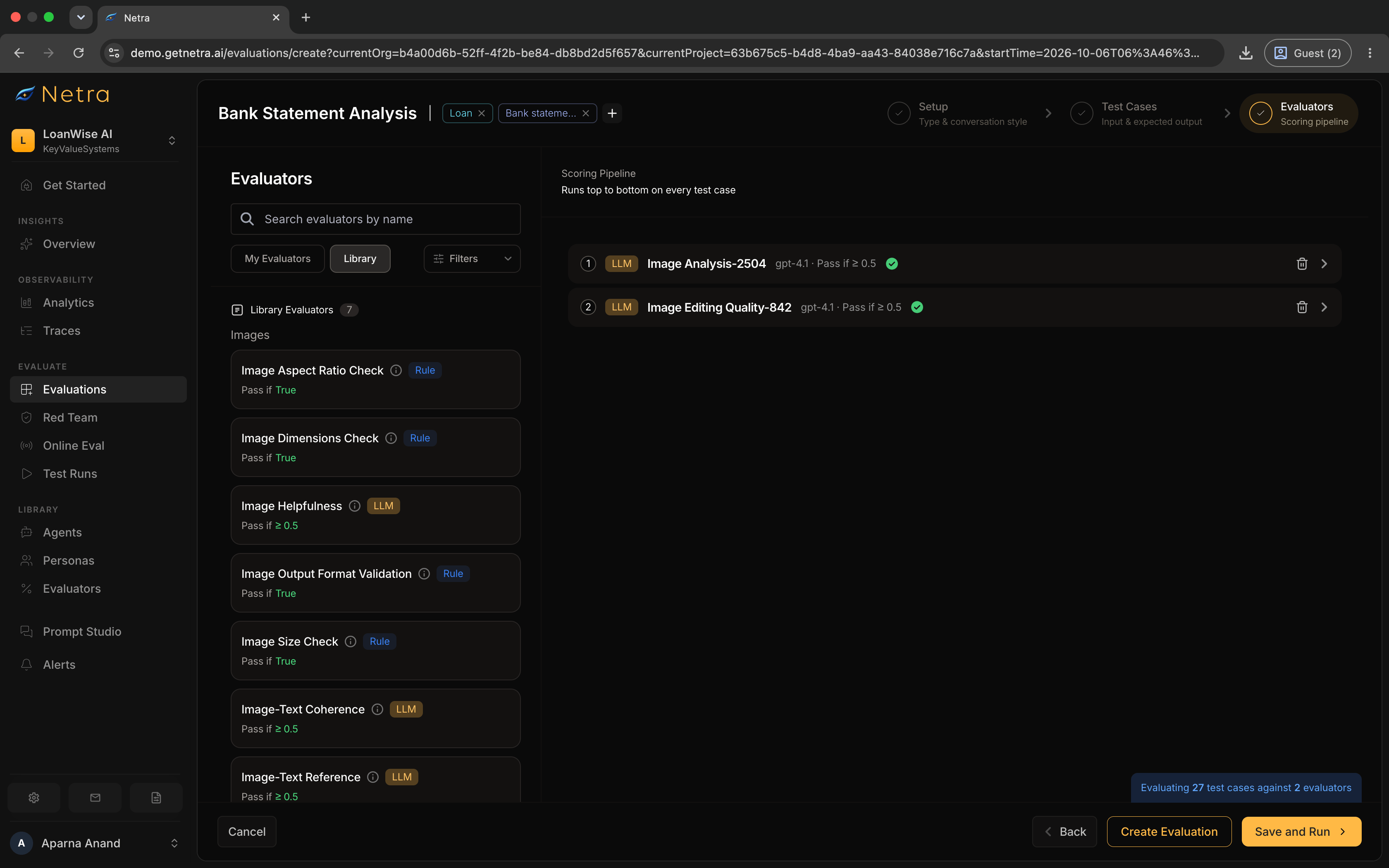Open the mail icon in sidebar footer
The width and height of the screenshot is (1389, 868).
tap(95, 797)
